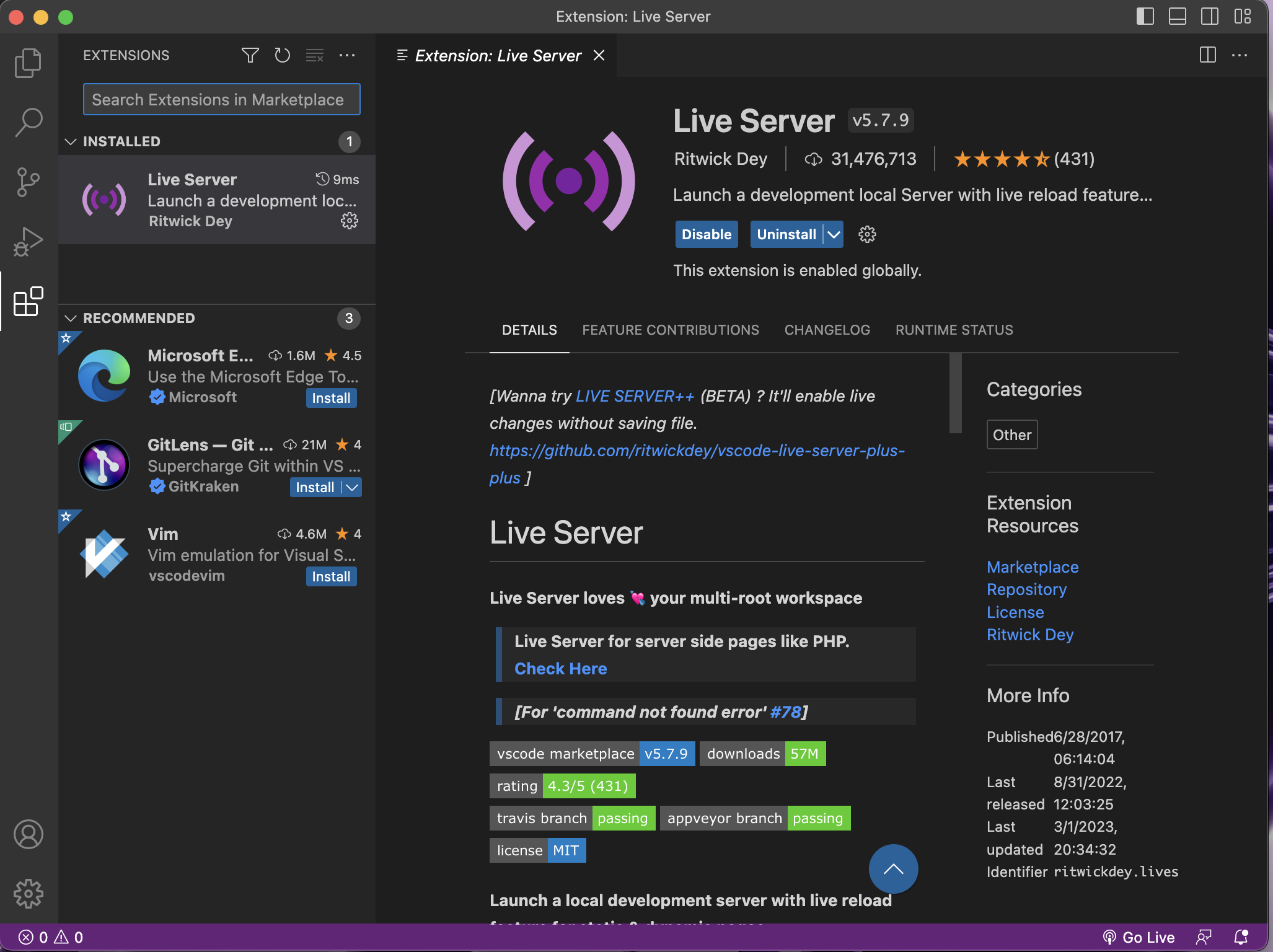Open the Runtime Status tab
The image size is (1273, 952).
[x=954, y=330]
